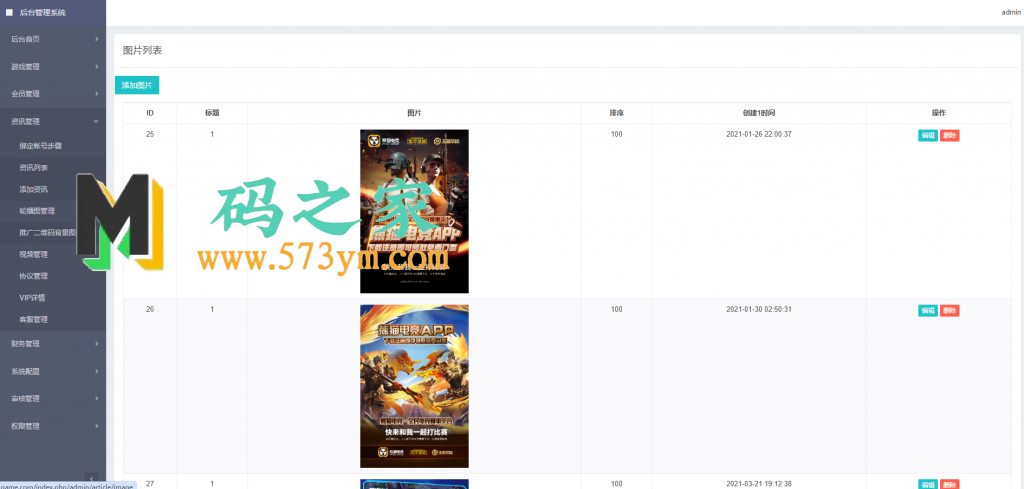The height and width of the screenshot is (489, 1024).
Task: Expand the 后台首页 menu chevron
Action: pos(97,39)
